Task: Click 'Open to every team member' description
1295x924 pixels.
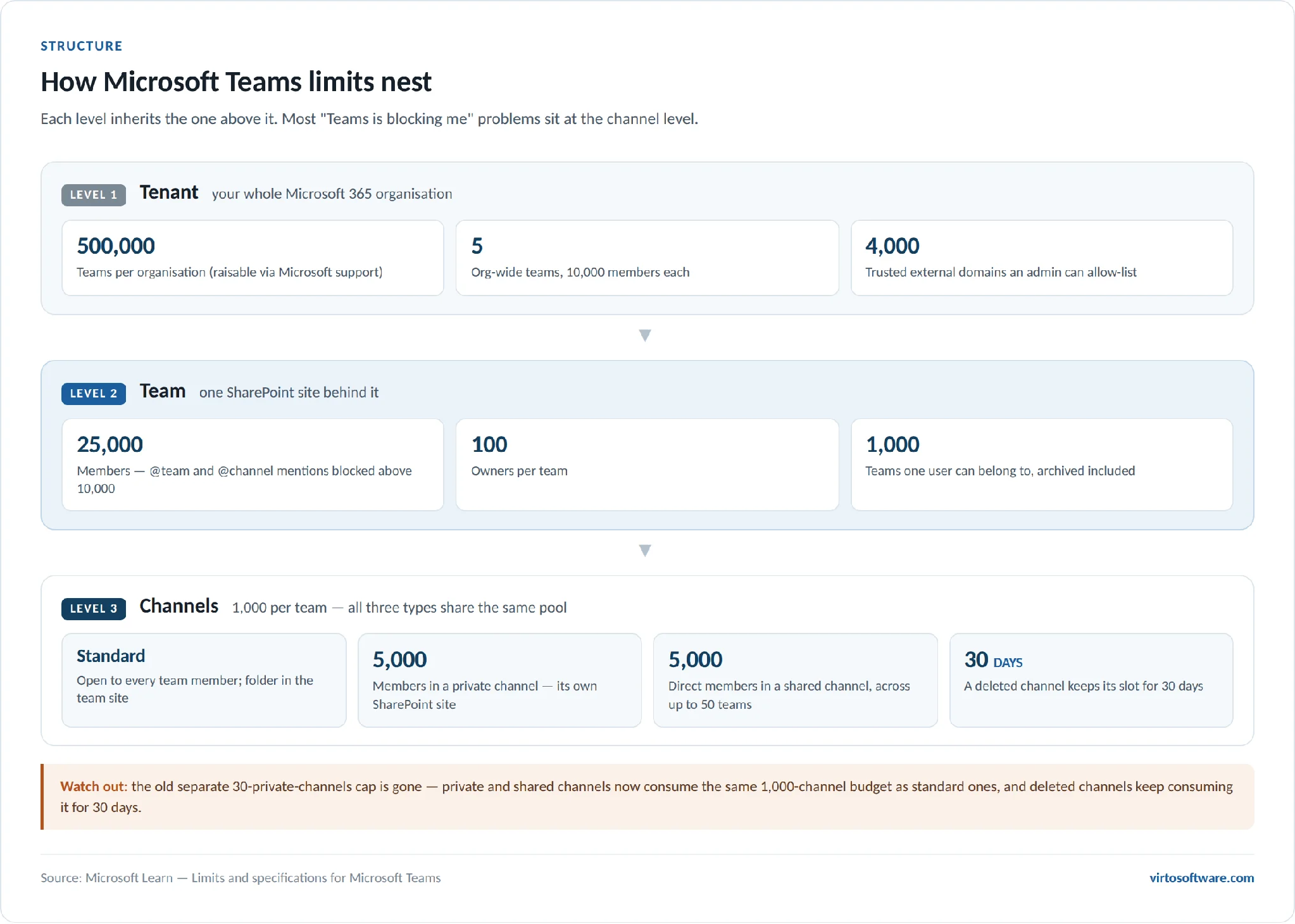Action: tap(195, 689)
